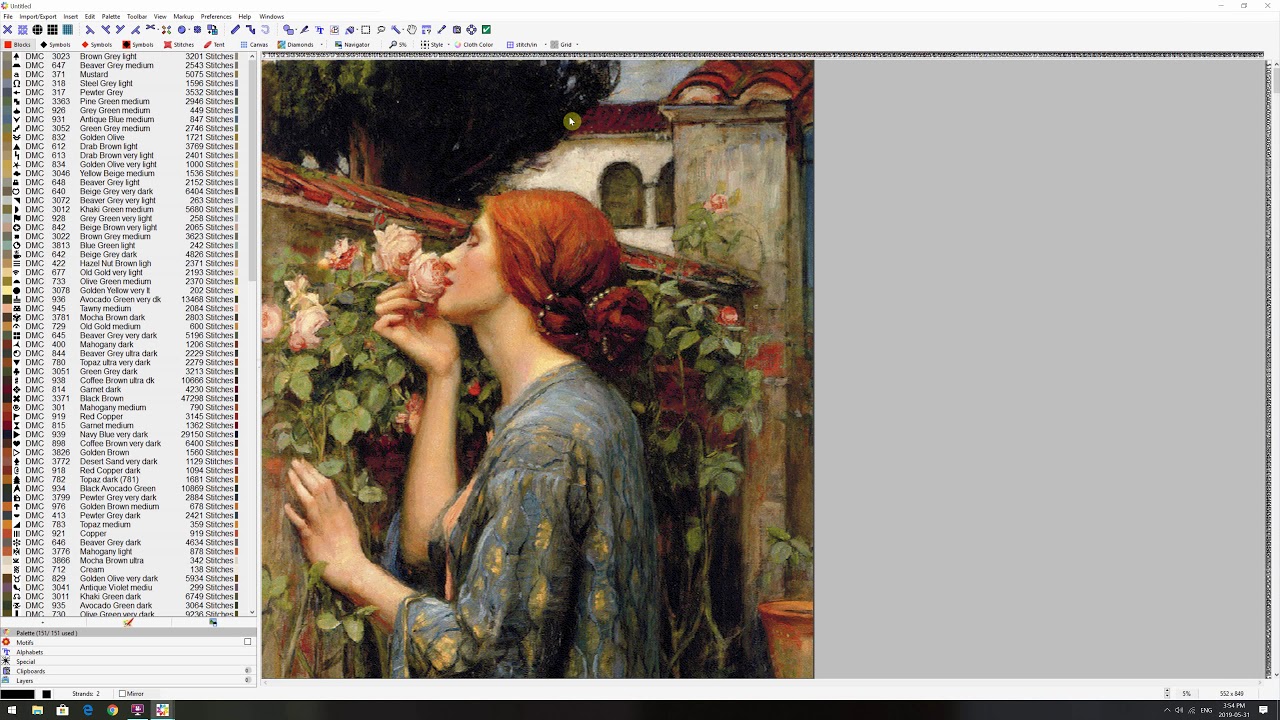
Task: Tick the Motifs panel checkbox
Action: coord(247,642)
